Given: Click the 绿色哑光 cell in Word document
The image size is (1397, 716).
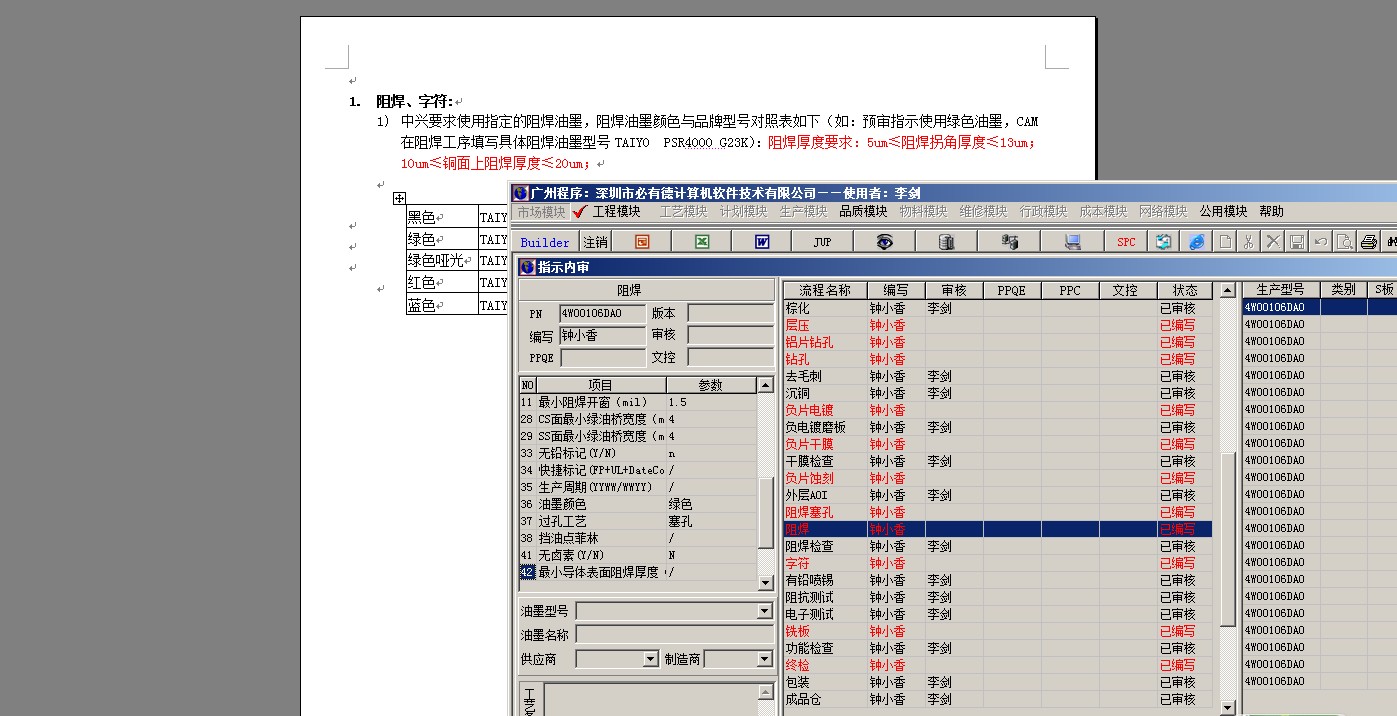Looking at the screenshot, I should coord(441,261).
